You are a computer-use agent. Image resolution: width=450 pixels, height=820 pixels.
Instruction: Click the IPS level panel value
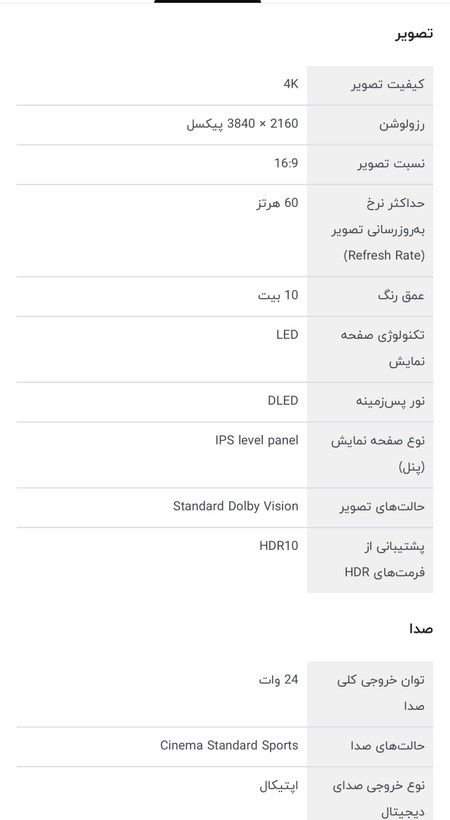[257, 440]
